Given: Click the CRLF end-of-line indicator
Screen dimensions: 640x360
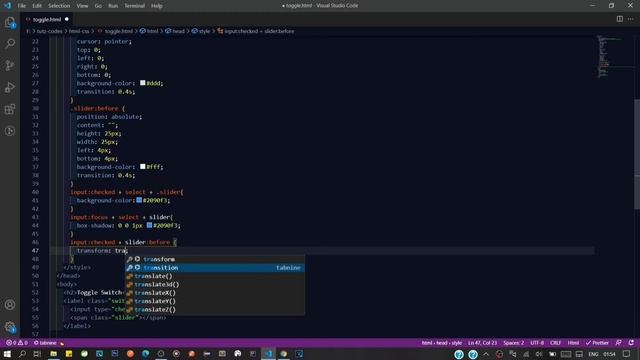Looking at the screenshot, I should [x=556, y=343].
